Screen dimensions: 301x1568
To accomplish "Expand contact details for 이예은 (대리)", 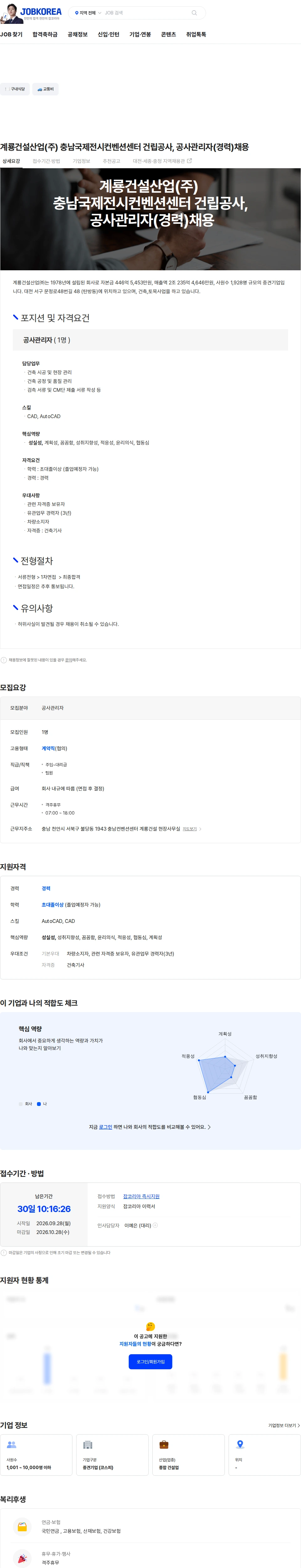I will point(155,1225).
